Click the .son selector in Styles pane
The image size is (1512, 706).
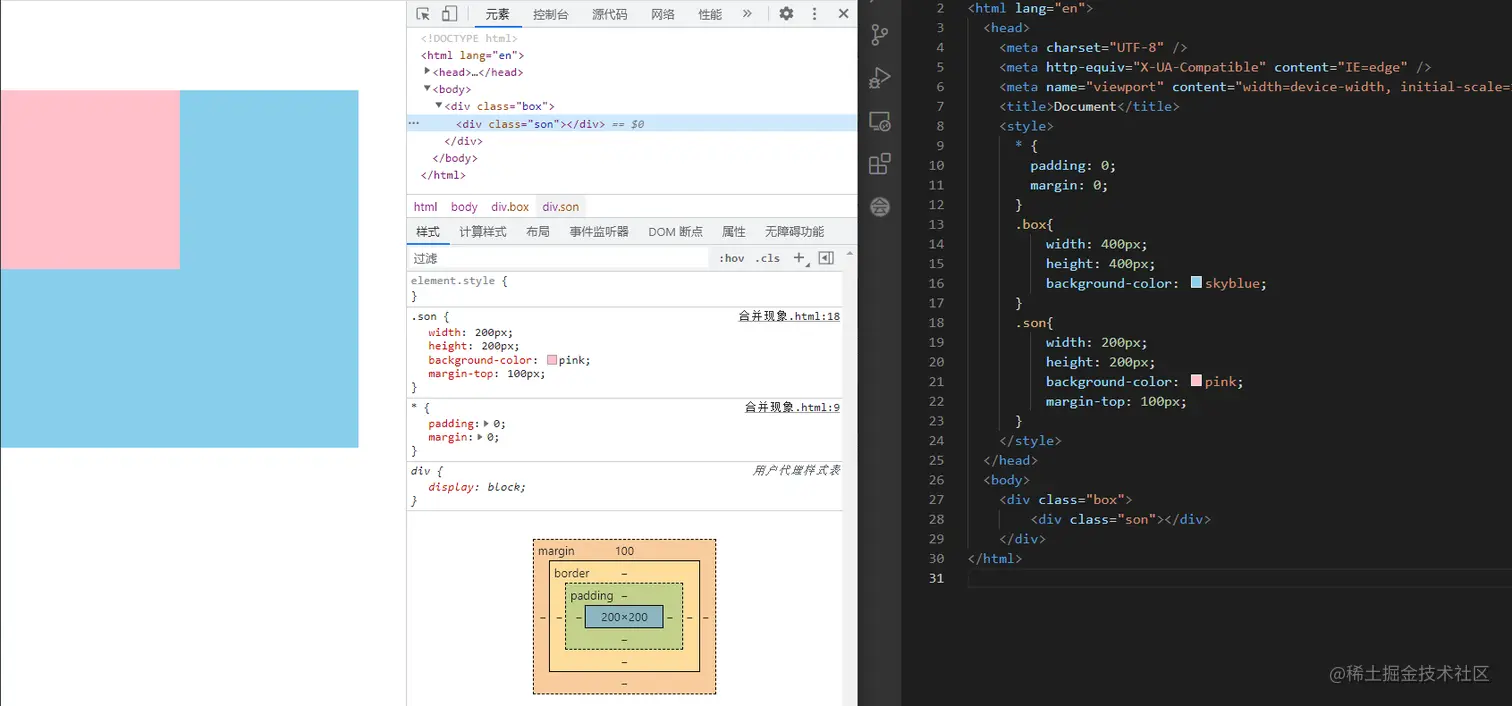tap(423, 316)
